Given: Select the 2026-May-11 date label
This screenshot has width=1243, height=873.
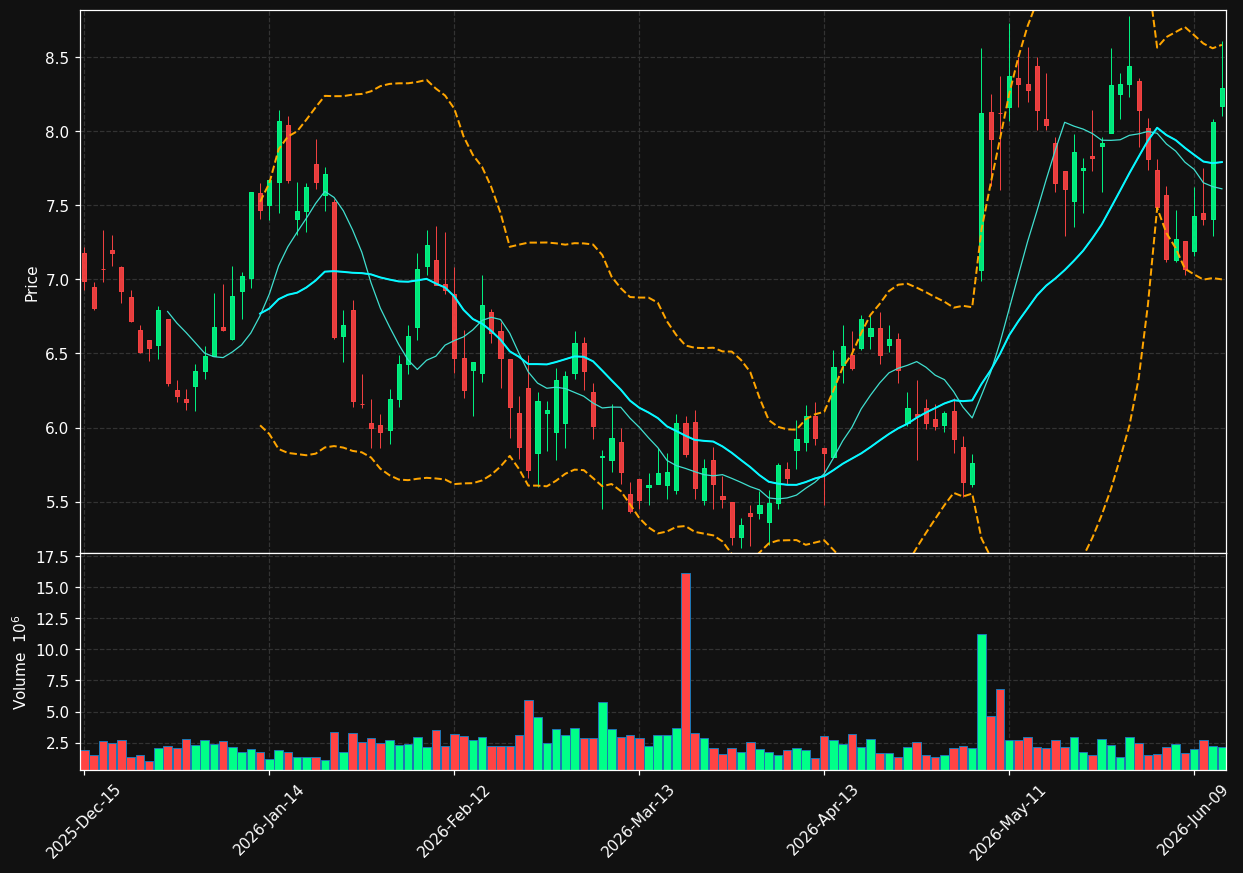Looking at the screenshot, I should click(x=1008, y=822).
